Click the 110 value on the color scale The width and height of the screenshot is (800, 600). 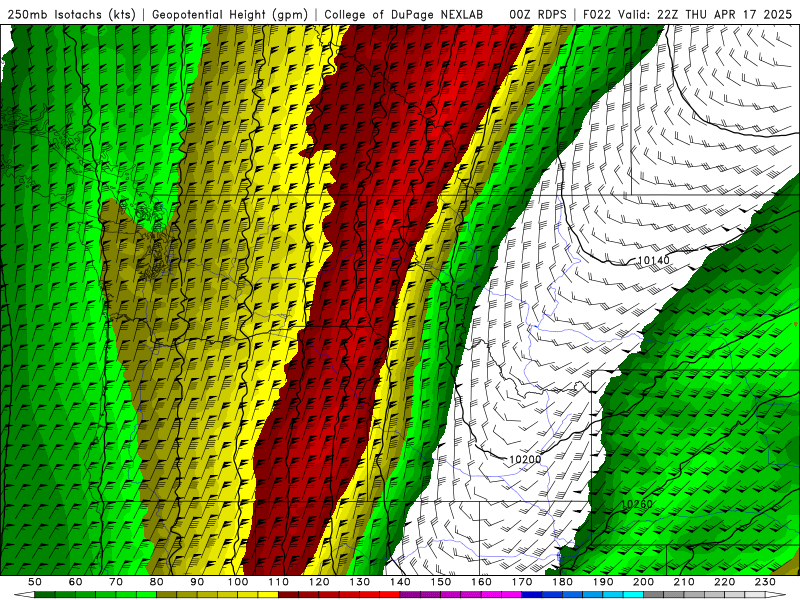(279, 582)
